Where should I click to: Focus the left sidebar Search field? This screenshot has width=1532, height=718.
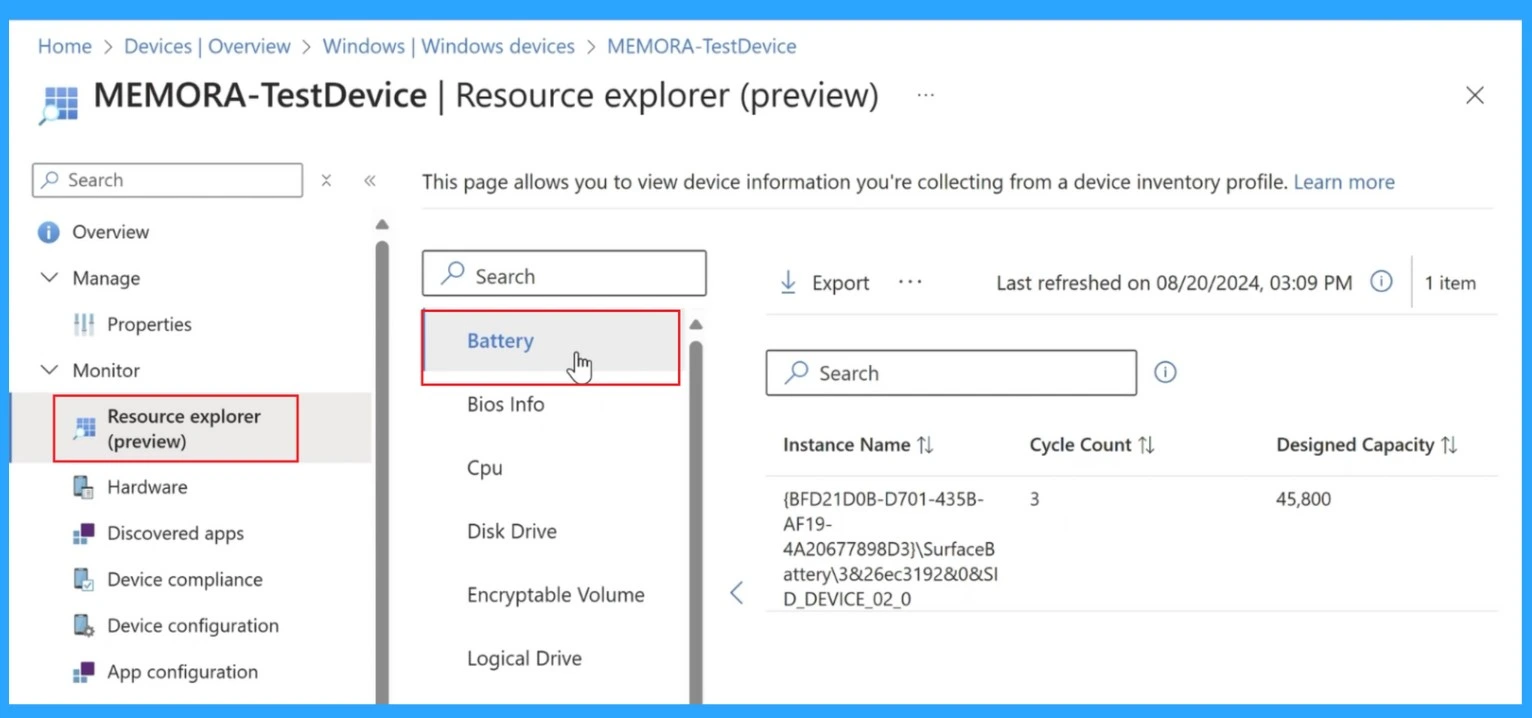click(x=168, y=180)
